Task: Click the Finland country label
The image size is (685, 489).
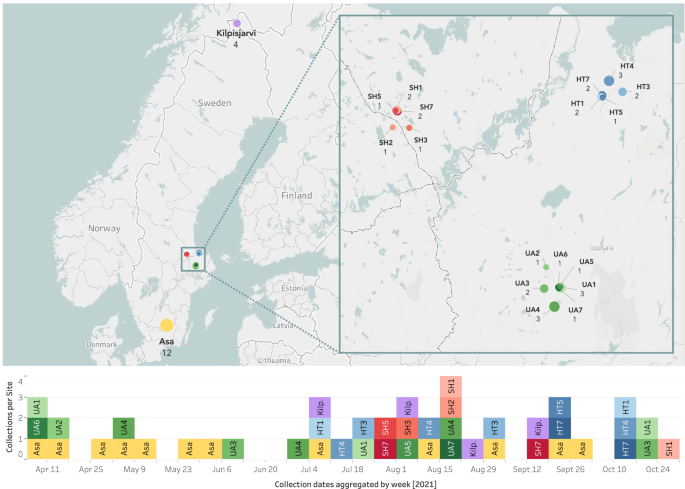Action: 297,196
